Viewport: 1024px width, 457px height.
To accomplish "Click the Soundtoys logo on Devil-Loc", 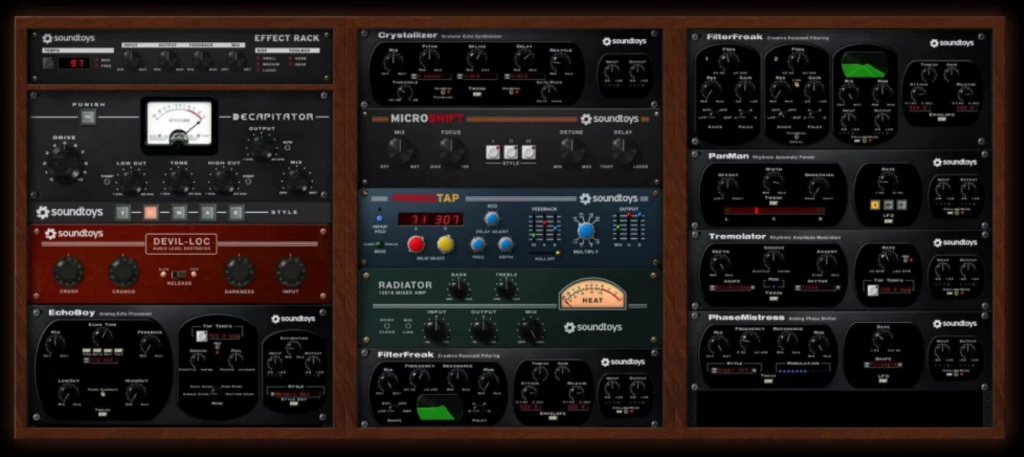I will [74, 234].
